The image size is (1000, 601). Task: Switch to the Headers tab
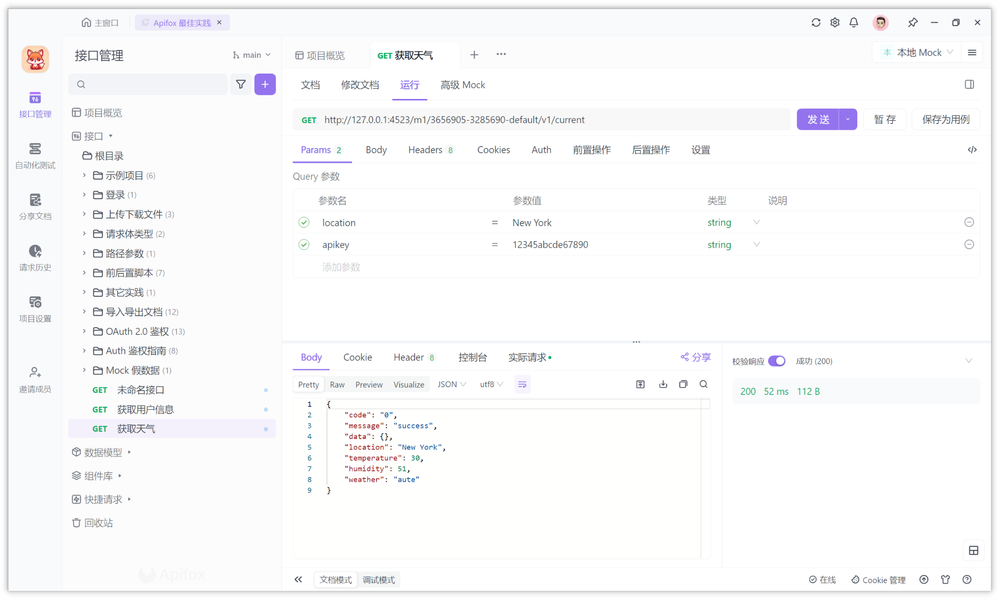tap(424, 149)
